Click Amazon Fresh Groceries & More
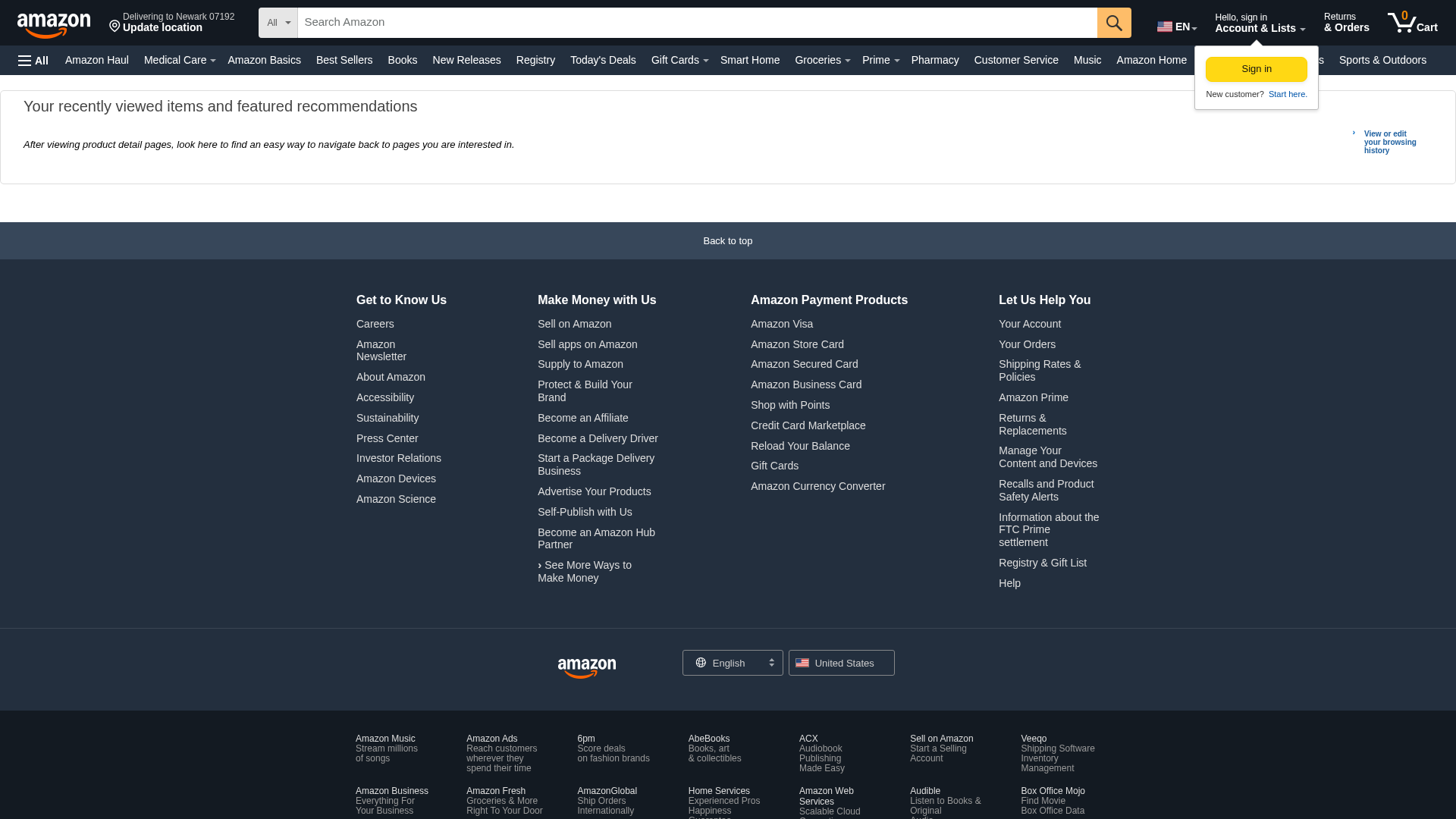 click(x=504, y=801)
